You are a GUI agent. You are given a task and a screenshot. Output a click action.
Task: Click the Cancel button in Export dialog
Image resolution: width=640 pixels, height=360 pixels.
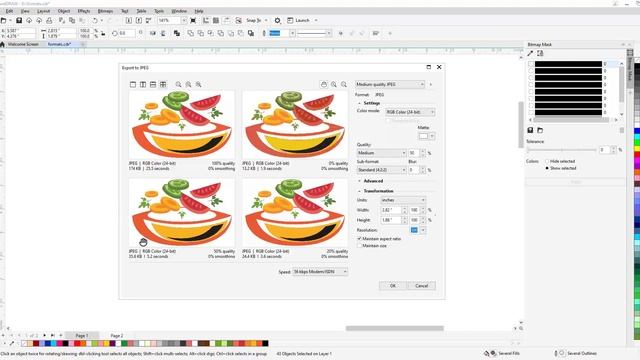[421, 286]
